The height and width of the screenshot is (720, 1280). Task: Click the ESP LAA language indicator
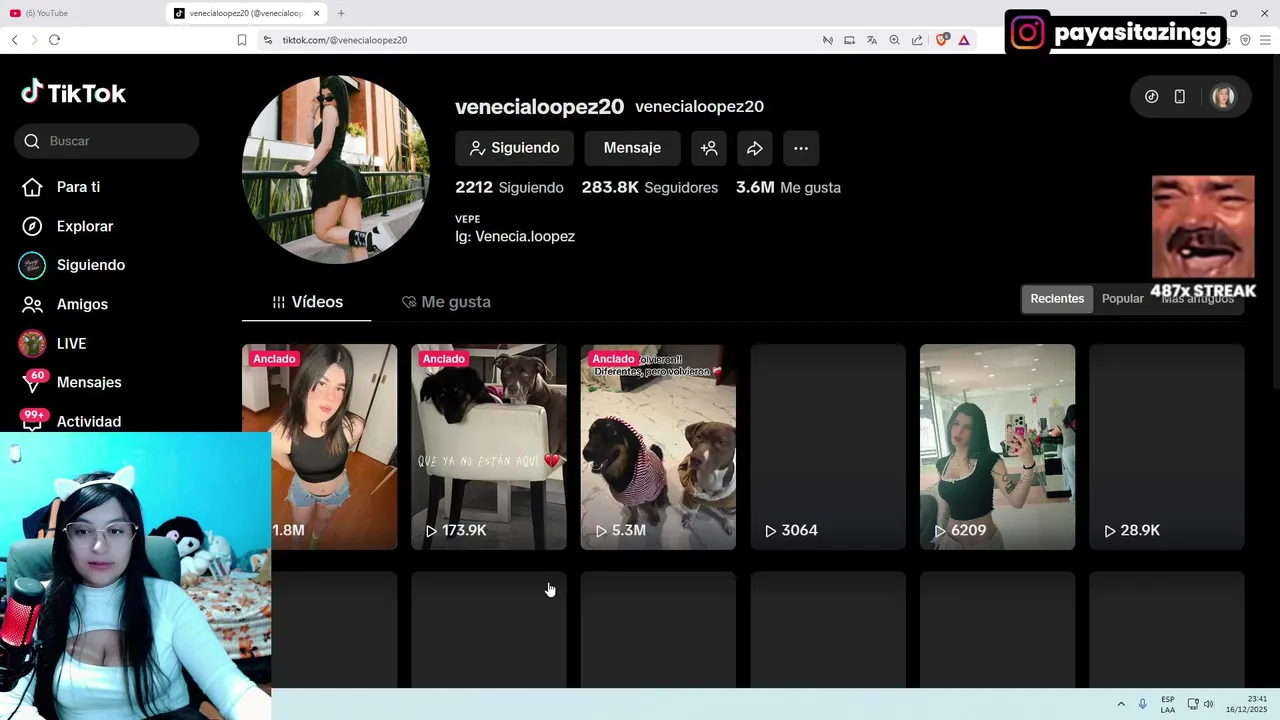1168,704
